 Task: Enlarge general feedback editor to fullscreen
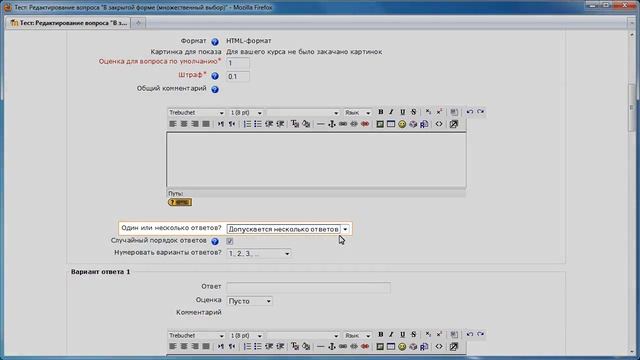click(x=453, y=124)
